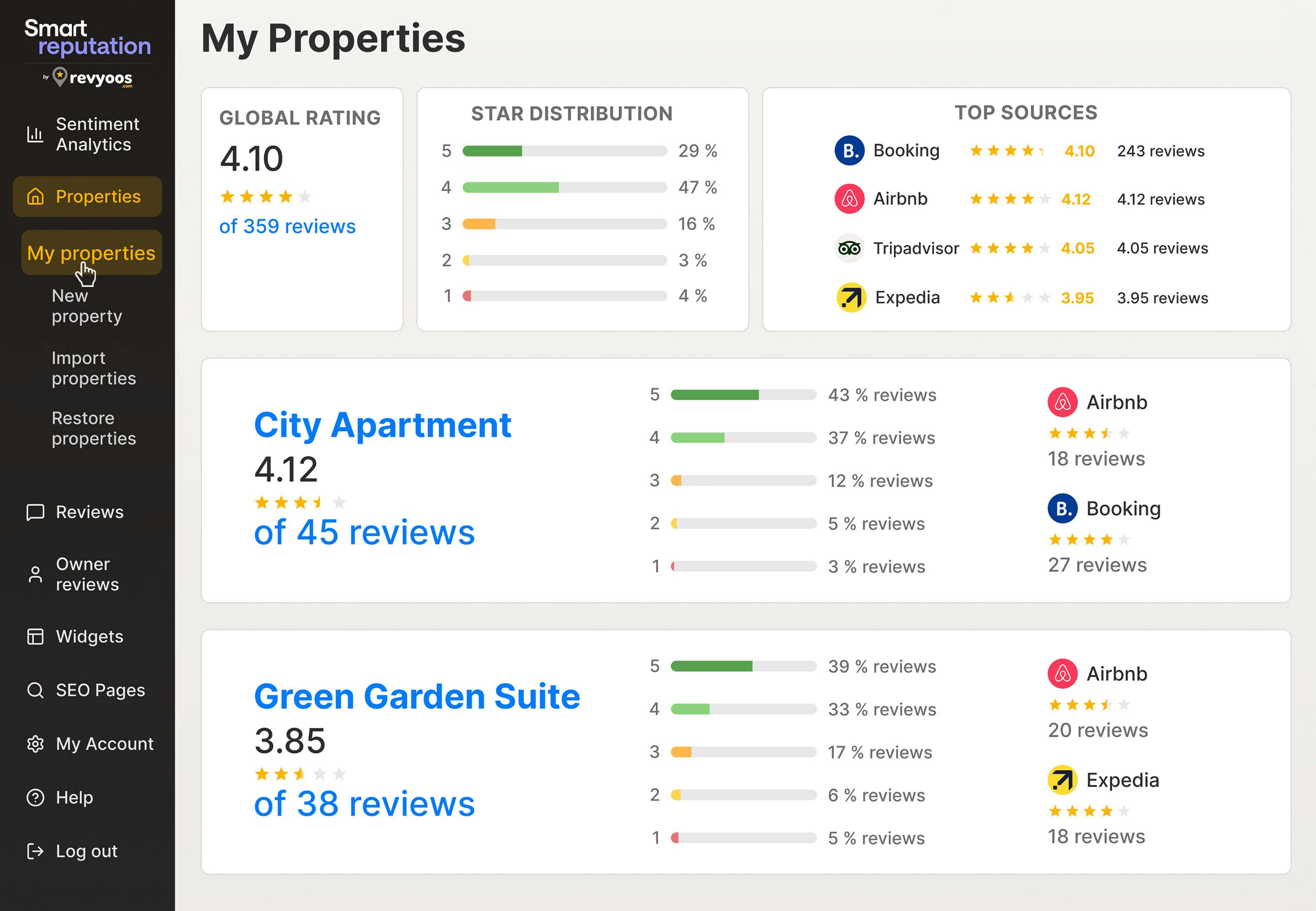Click Tripadvisor owl logo in Top Sources
The height and width of the screenshot is (911, 1316).
tap(849, 248)
